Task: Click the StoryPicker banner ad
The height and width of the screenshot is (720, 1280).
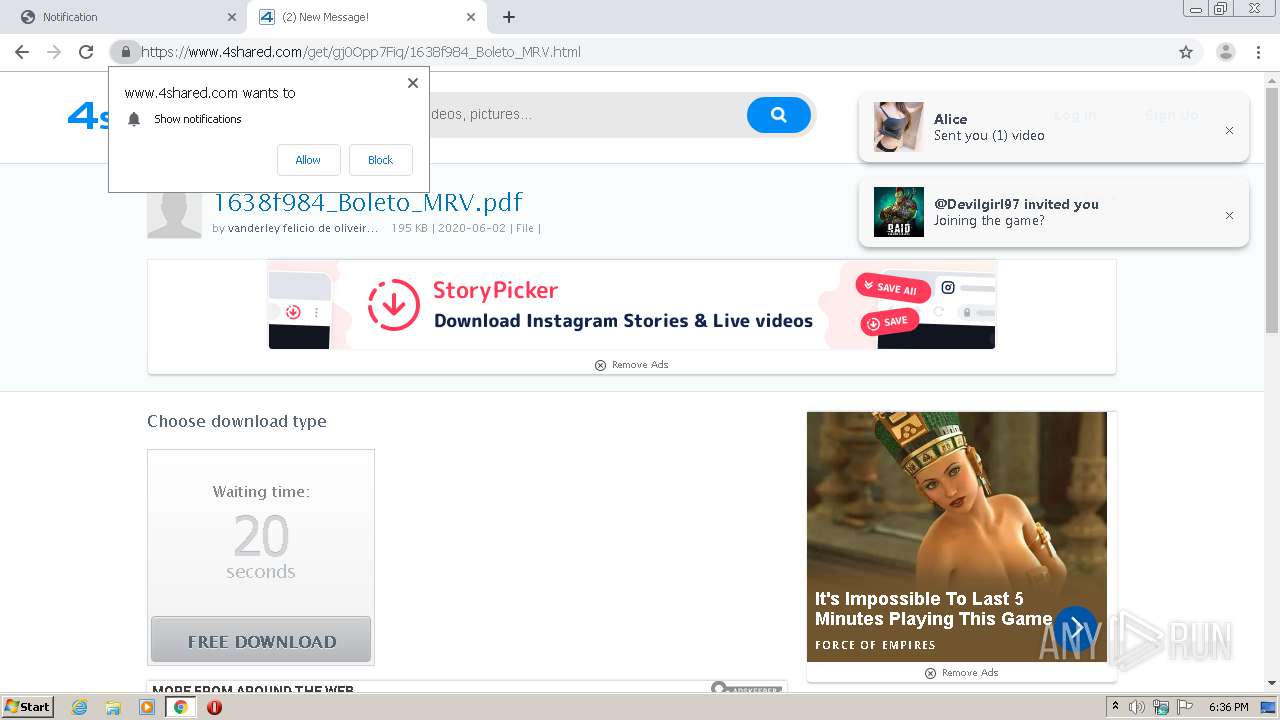Action: click(632, 305)
